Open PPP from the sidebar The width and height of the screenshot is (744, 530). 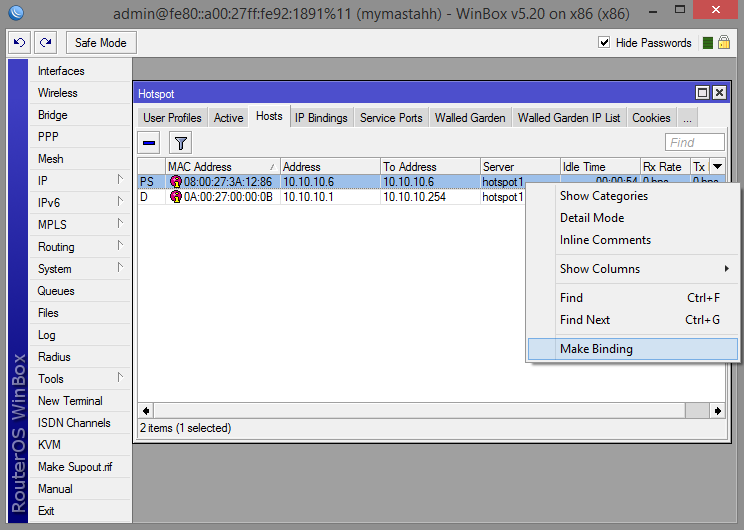click(80, 137)
